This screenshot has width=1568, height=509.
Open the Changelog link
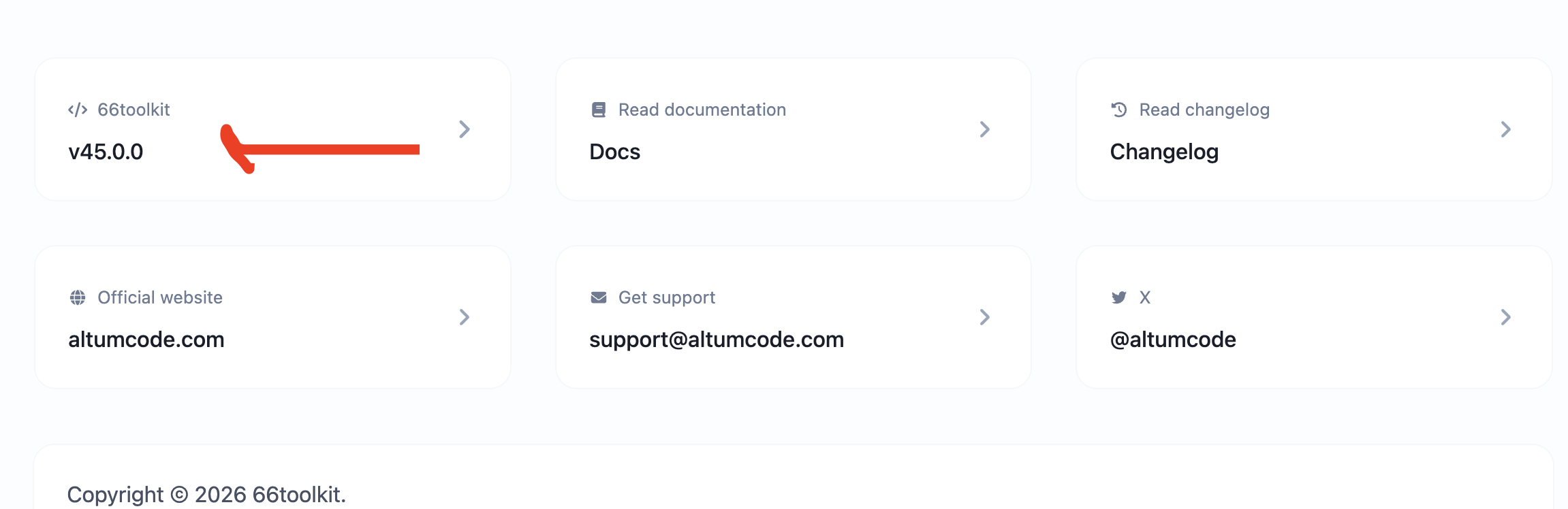coord(1165,152)
